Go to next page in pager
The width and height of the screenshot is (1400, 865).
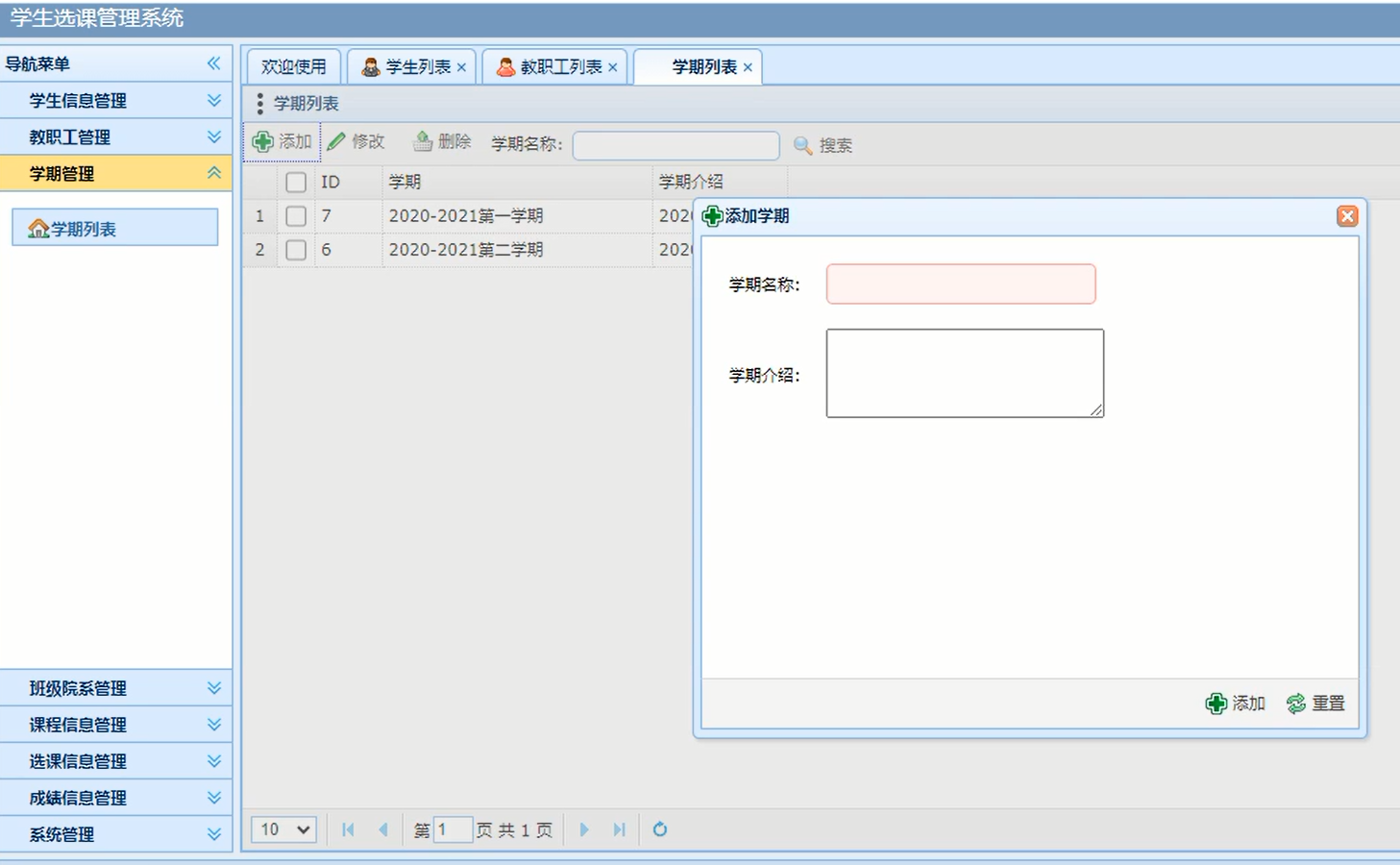(x=584, y=829)
